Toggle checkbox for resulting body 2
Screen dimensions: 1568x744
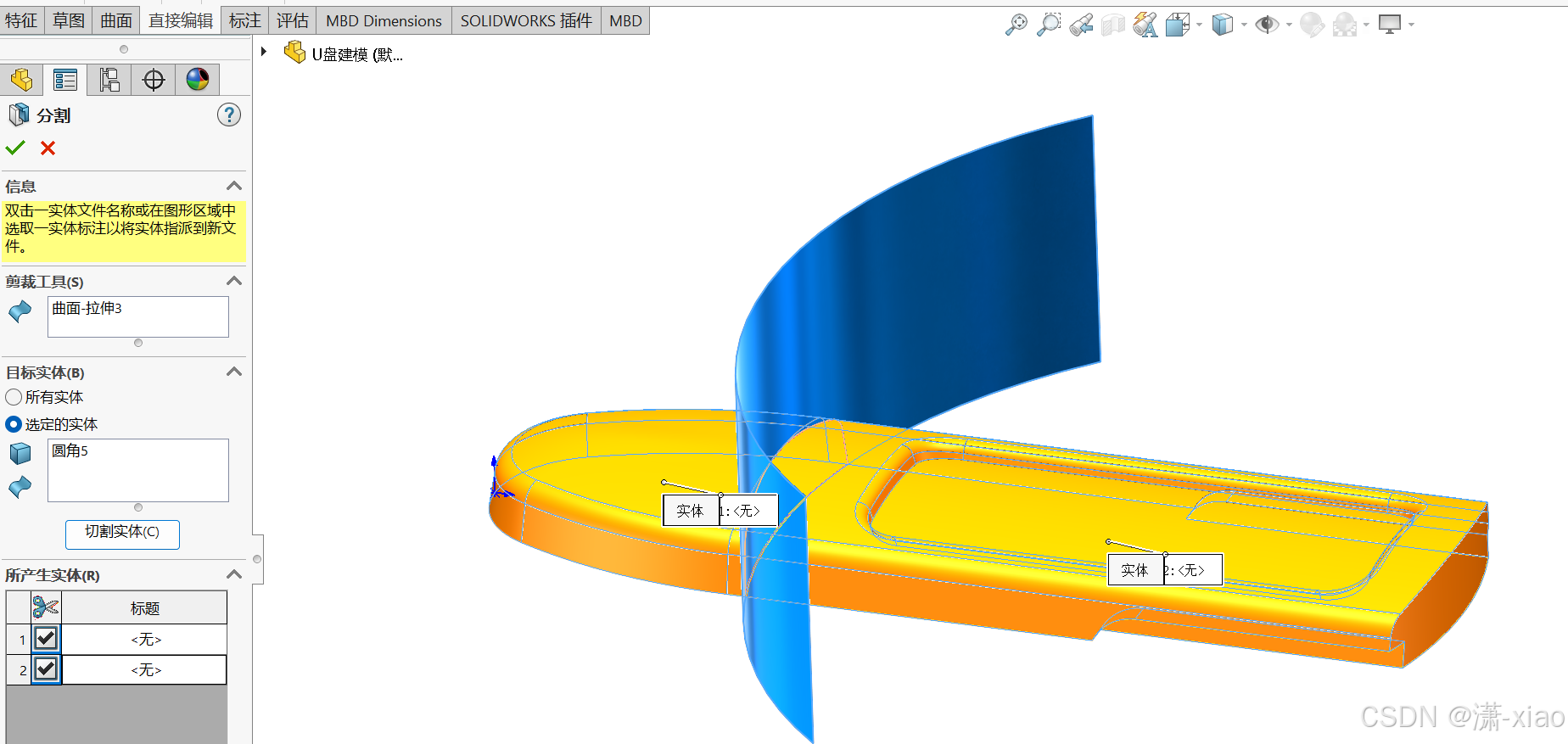click(x=46, y=668)
